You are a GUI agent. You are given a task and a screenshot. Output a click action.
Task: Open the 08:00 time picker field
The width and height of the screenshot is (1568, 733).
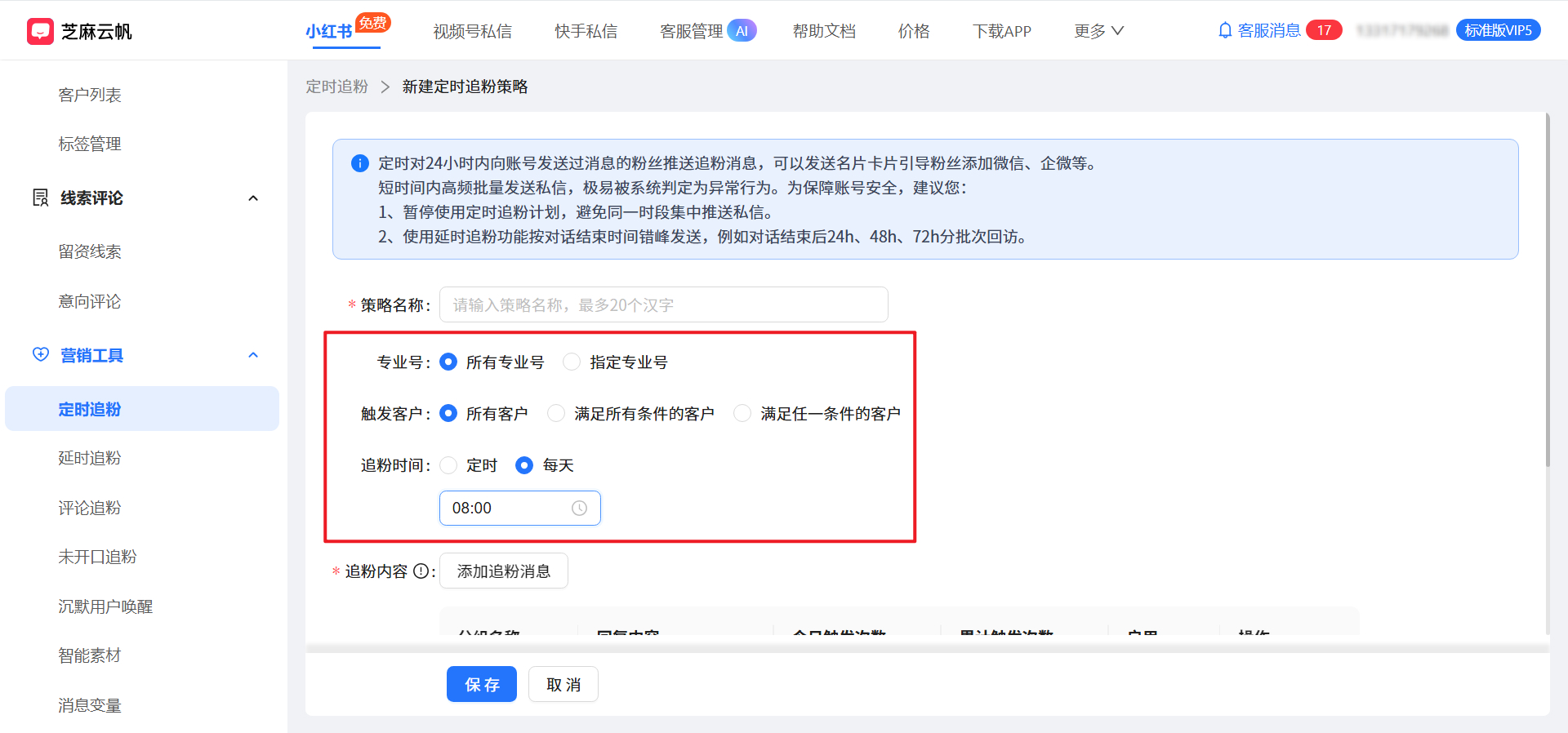click(520, 508)
